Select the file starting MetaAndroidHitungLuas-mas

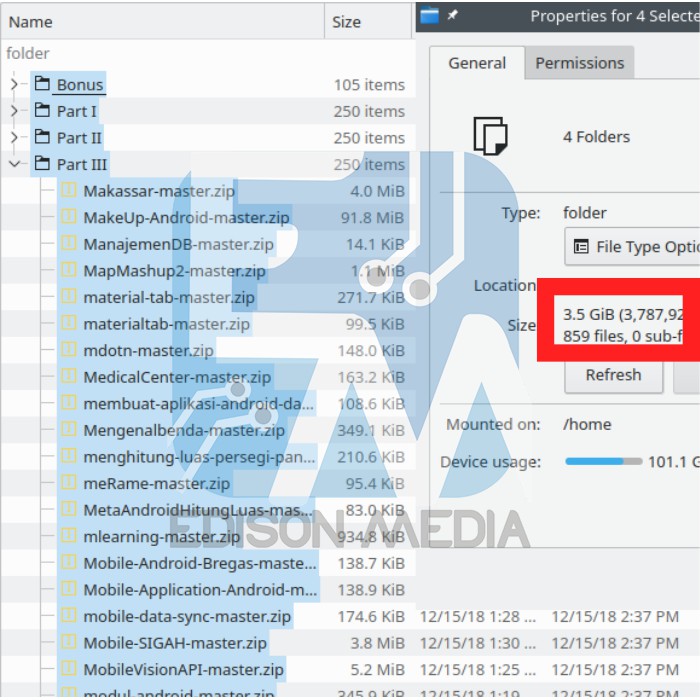pos(198,510)
